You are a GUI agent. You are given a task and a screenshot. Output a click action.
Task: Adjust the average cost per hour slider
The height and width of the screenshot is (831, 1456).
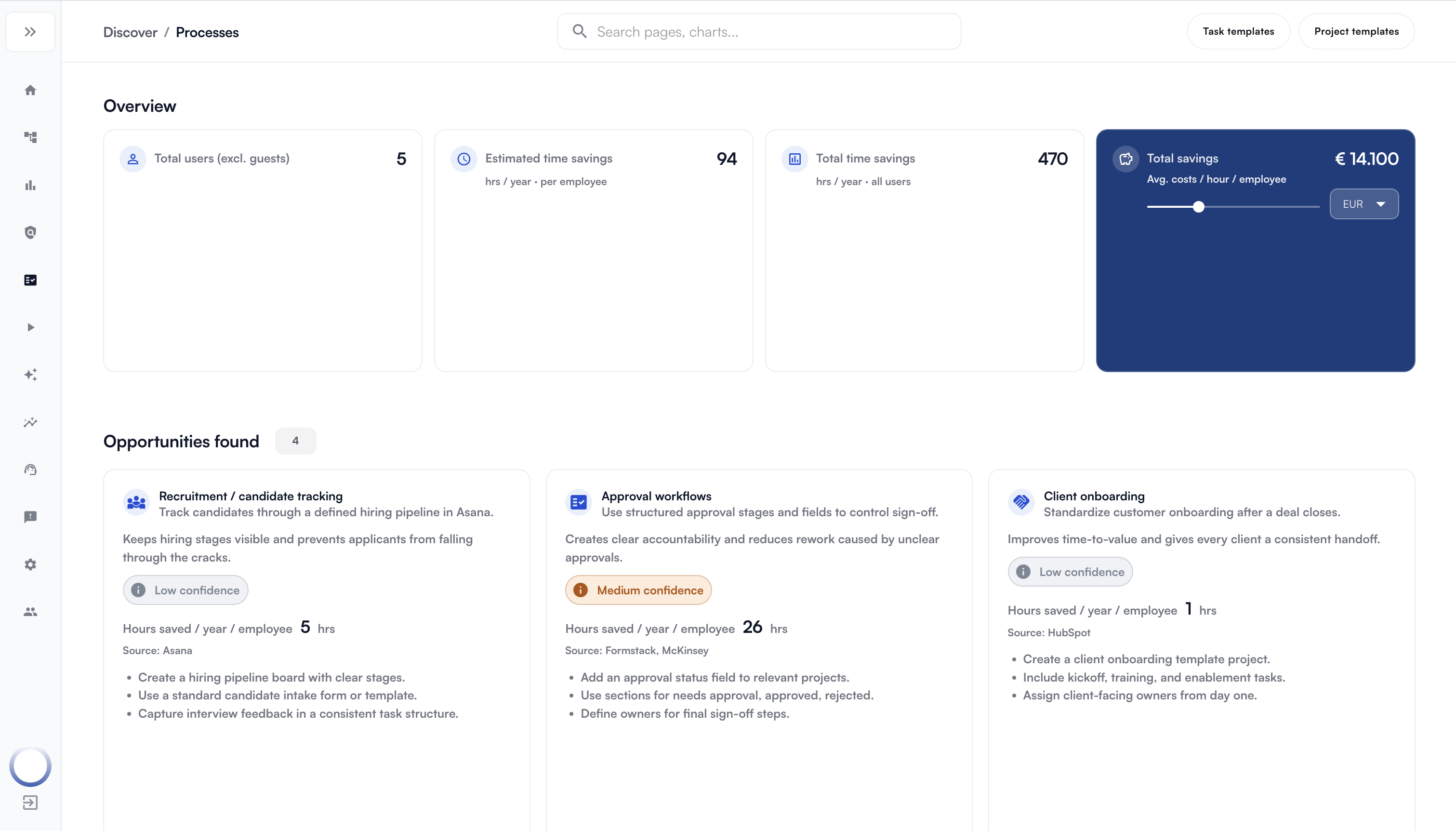tap(1198, 207)
